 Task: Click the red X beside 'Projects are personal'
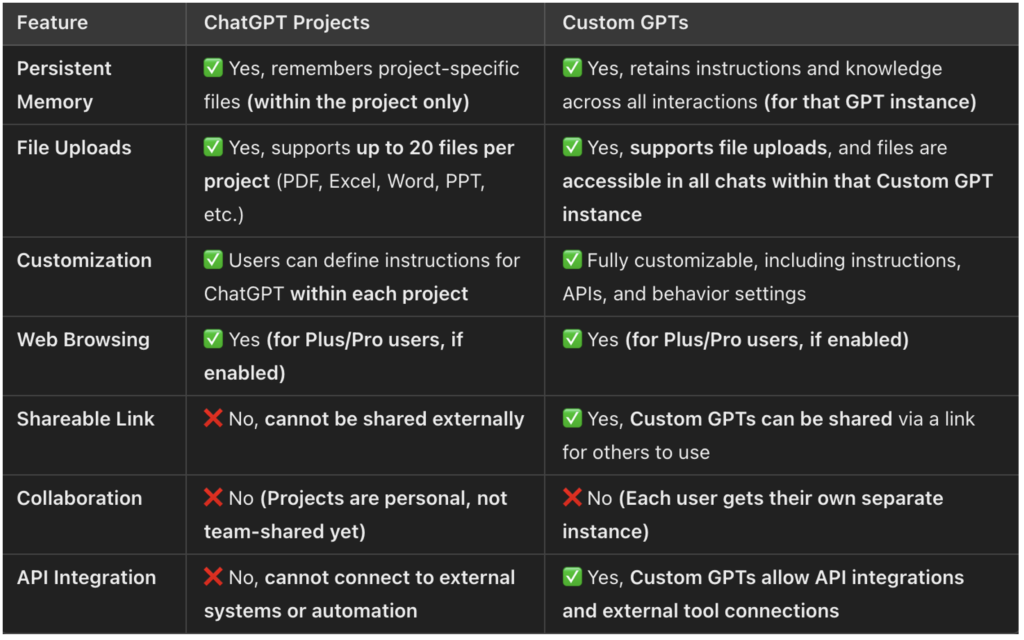pyautogui.click(x=213, y=498)
